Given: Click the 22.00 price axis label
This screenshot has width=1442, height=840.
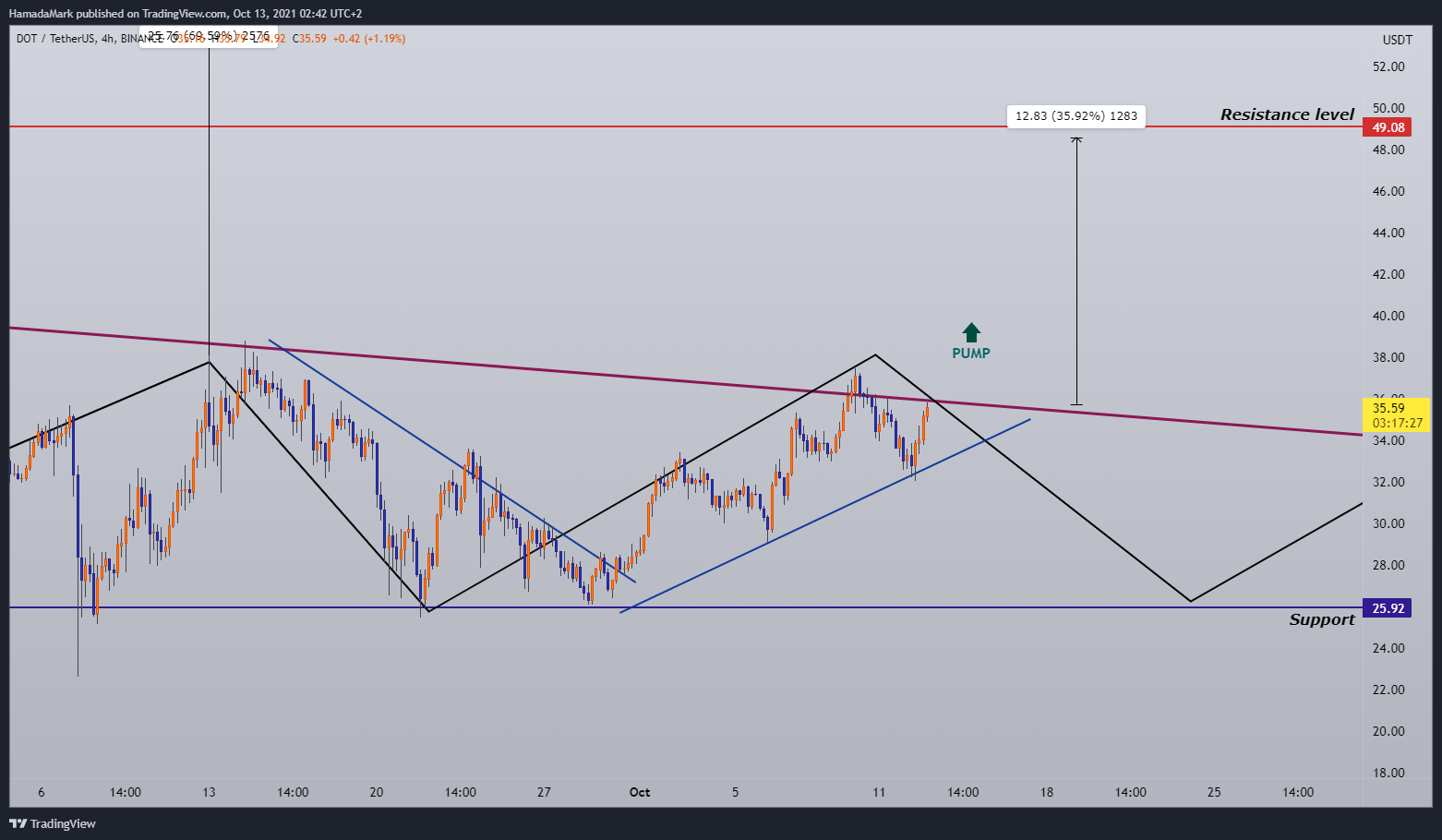Looking at the screenshot, I should pos(1388,690).
